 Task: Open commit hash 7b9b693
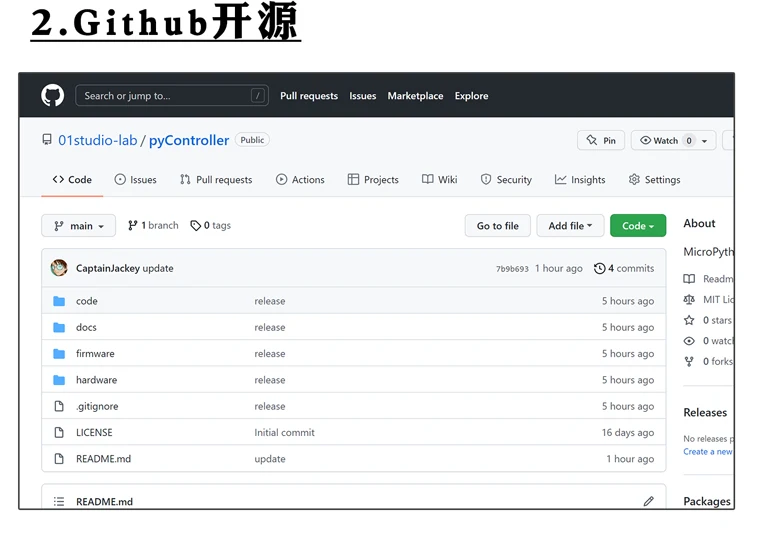pyautogui.click(x=512, y=269)
